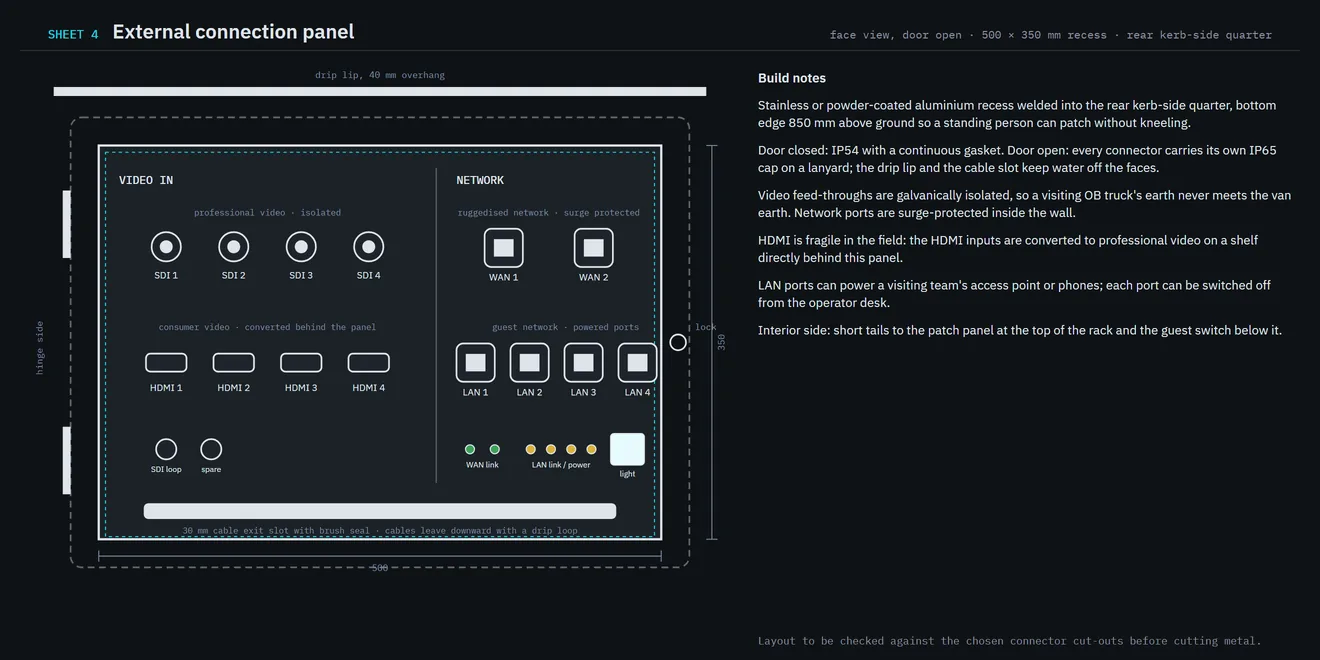Click the 'WAN link' LED label

482,465
